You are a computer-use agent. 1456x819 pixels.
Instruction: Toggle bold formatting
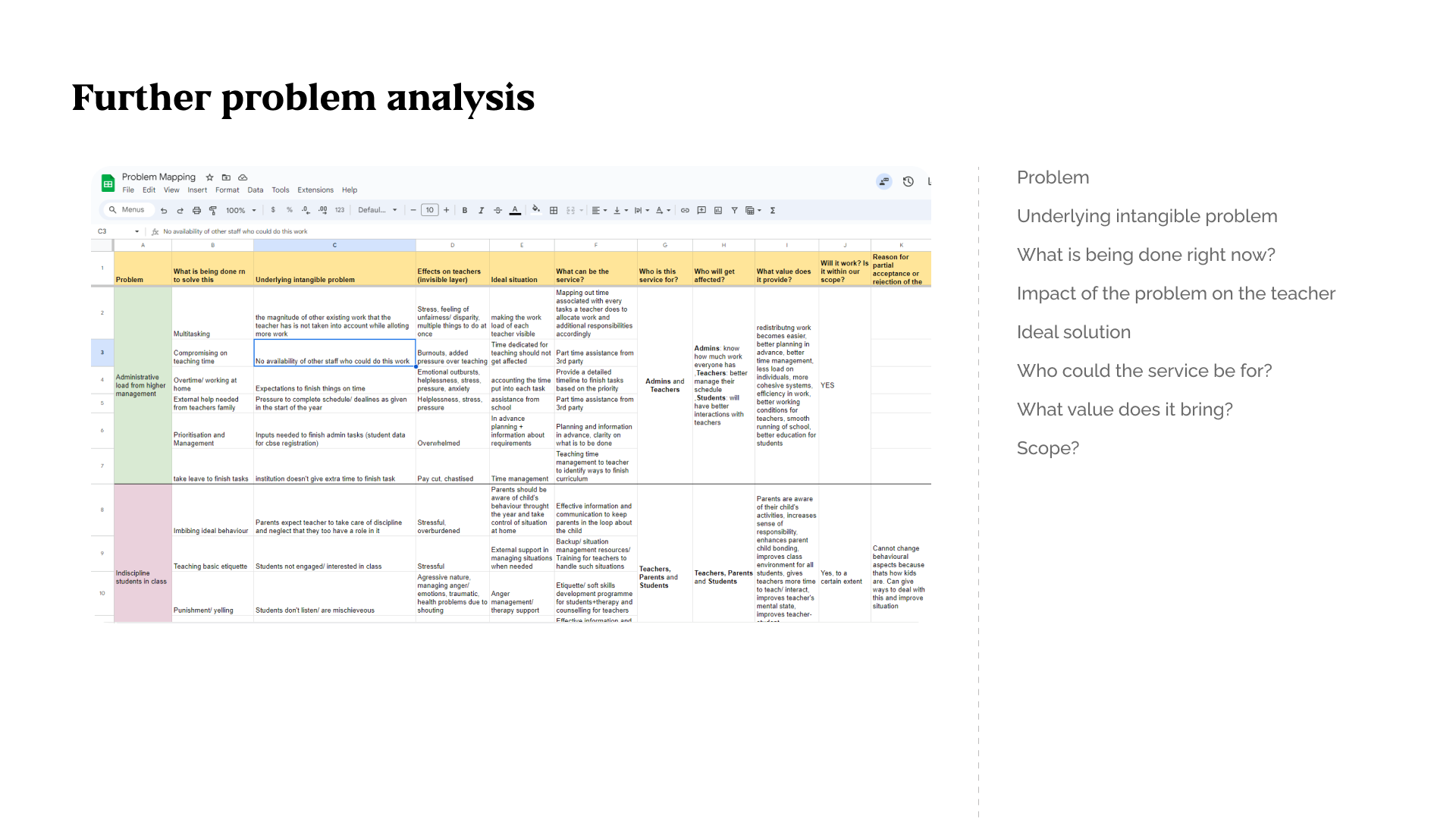[465, 211]
